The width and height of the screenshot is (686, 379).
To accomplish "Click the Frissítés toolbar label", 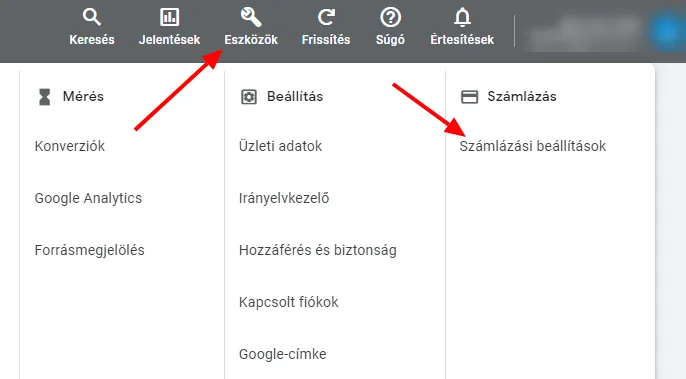I will (326, 40).
